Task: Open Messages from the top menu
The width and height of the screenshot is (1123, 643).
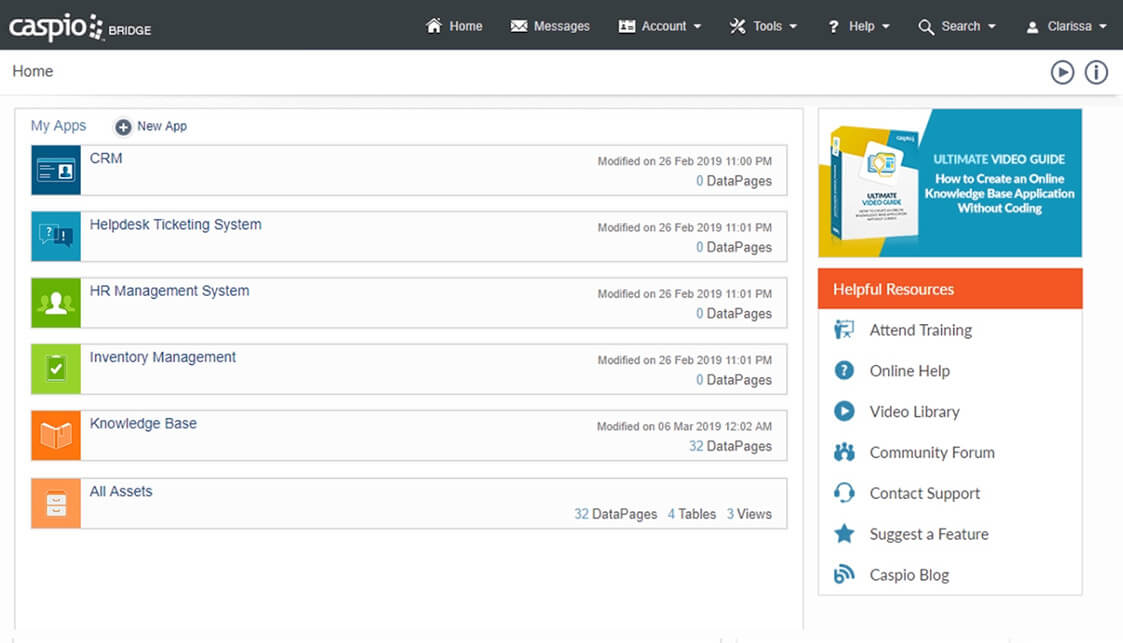Action: (562, 26)
